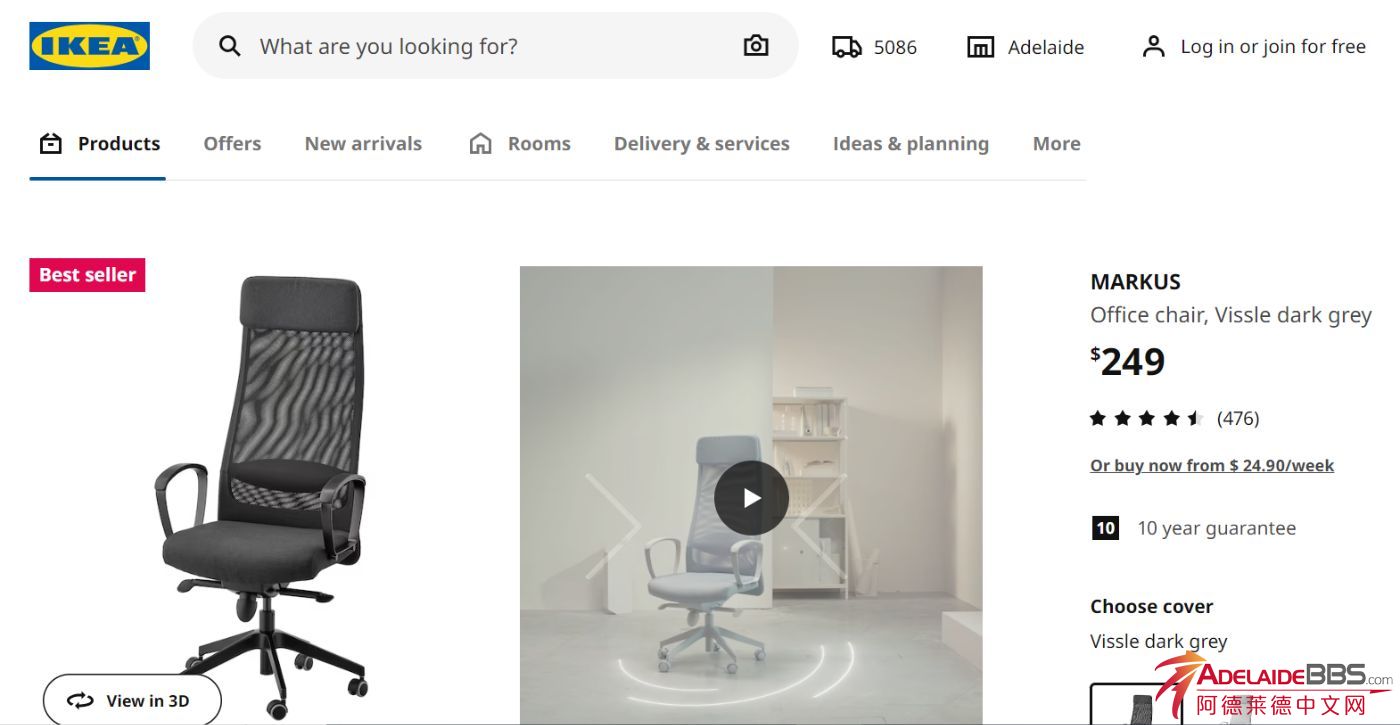Open the 476 reviews star rating
The width and height of the screenshot is (1400, 725).
[1173, 418]
